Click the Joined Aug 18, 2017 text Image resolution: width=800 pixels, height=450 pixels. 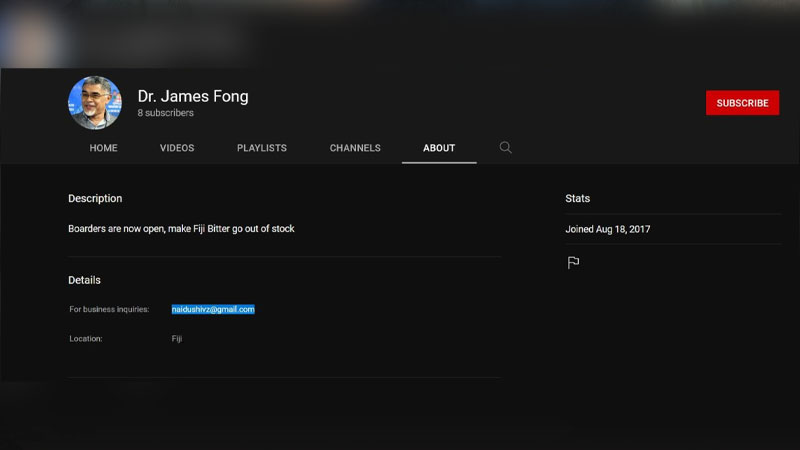click(x=608, y=229)
